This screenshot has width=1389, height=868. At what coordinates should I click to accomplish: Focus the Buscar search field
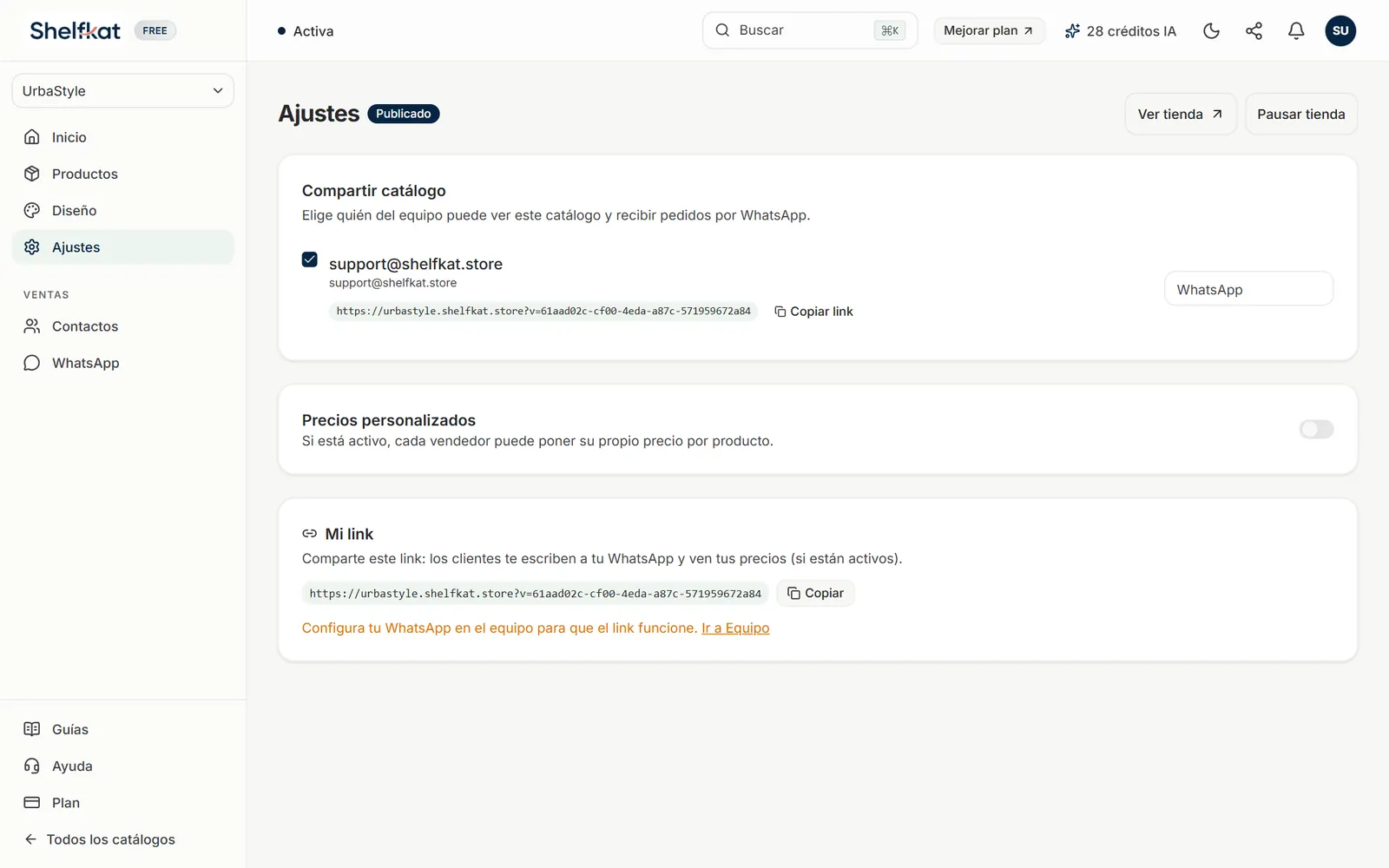(809, 30)
